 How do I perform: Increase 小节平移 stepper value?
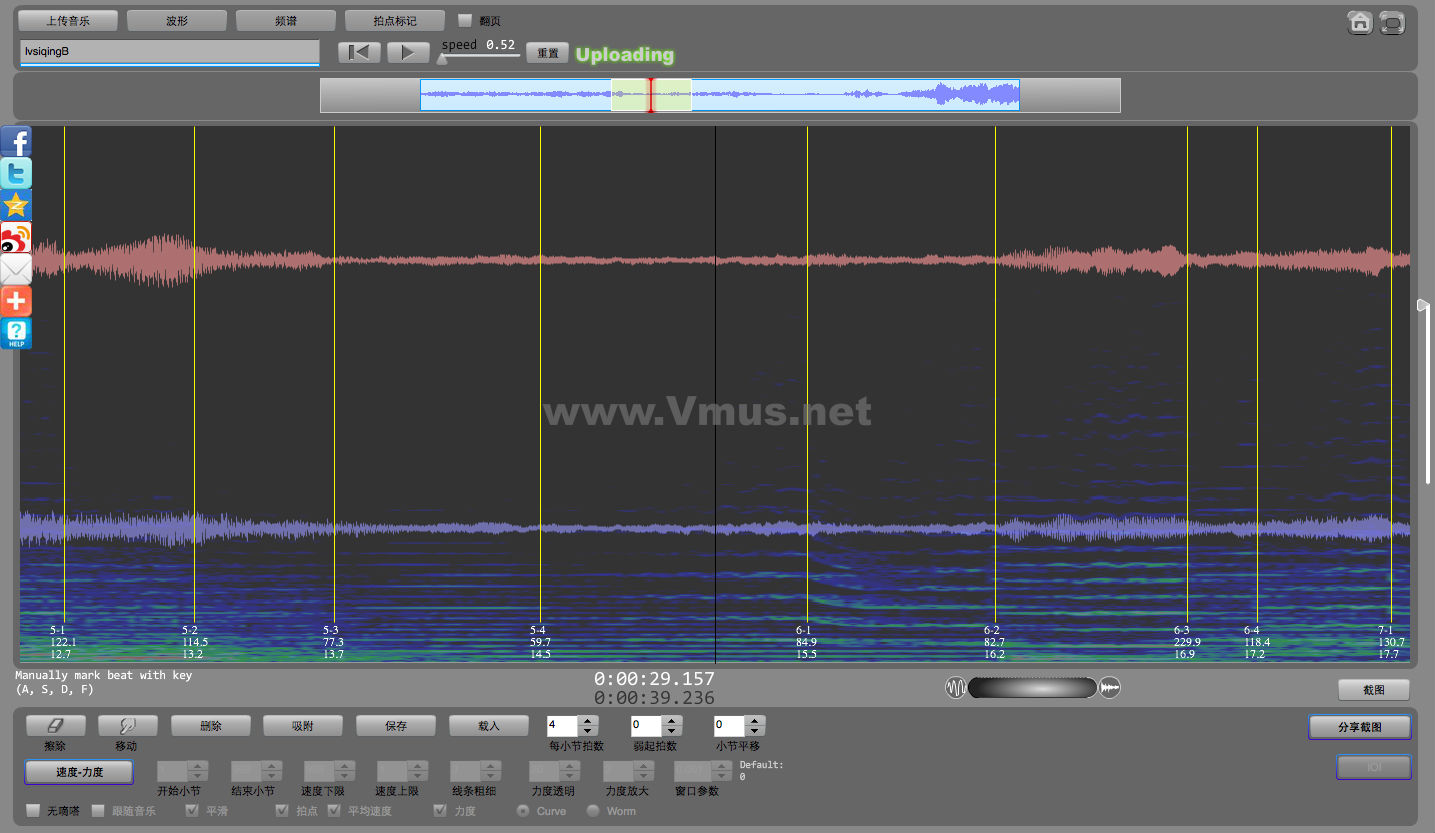pyautogui.click(x=756, y=721)
